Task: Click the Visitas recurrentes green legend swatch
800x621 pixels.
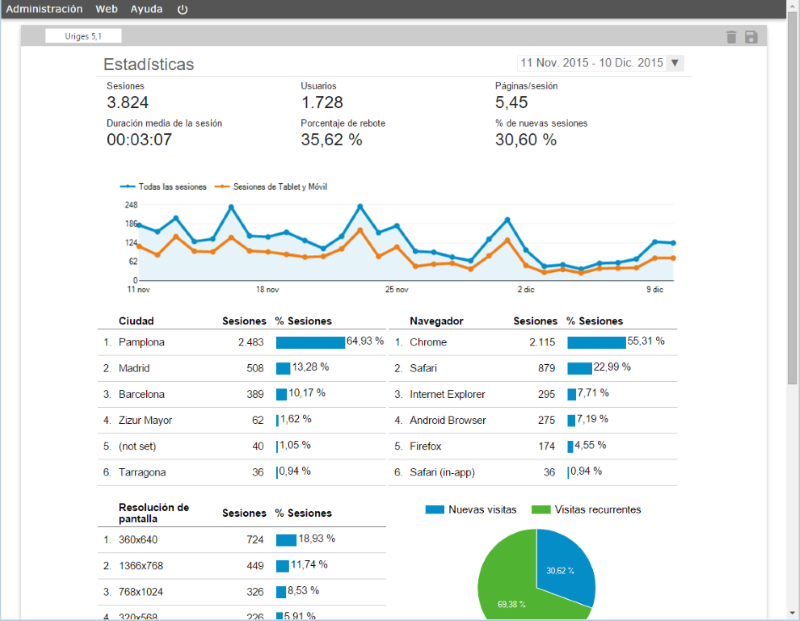Action: [541, 509]
